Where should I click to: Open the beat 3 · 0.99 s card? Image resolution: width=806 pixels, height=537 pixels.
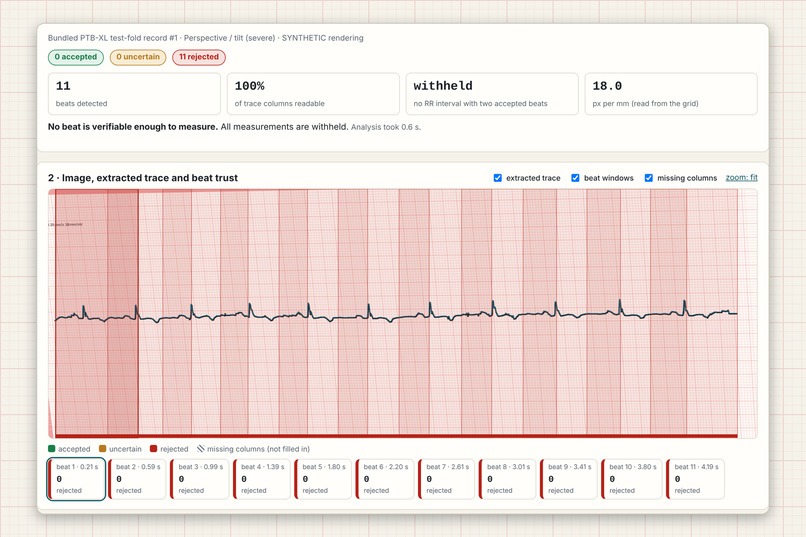click(x=200, y=479)
